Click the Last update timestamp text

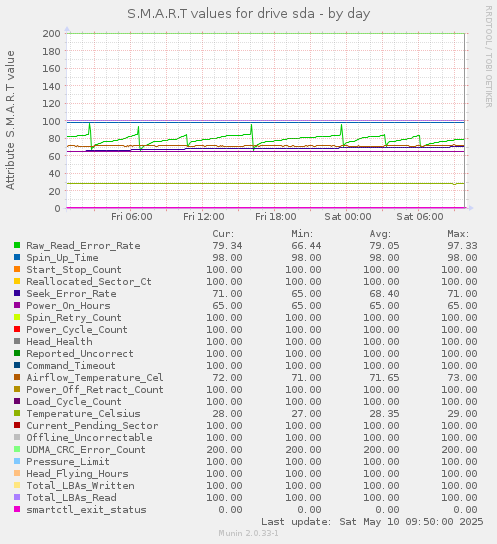[x=372, y=521]
